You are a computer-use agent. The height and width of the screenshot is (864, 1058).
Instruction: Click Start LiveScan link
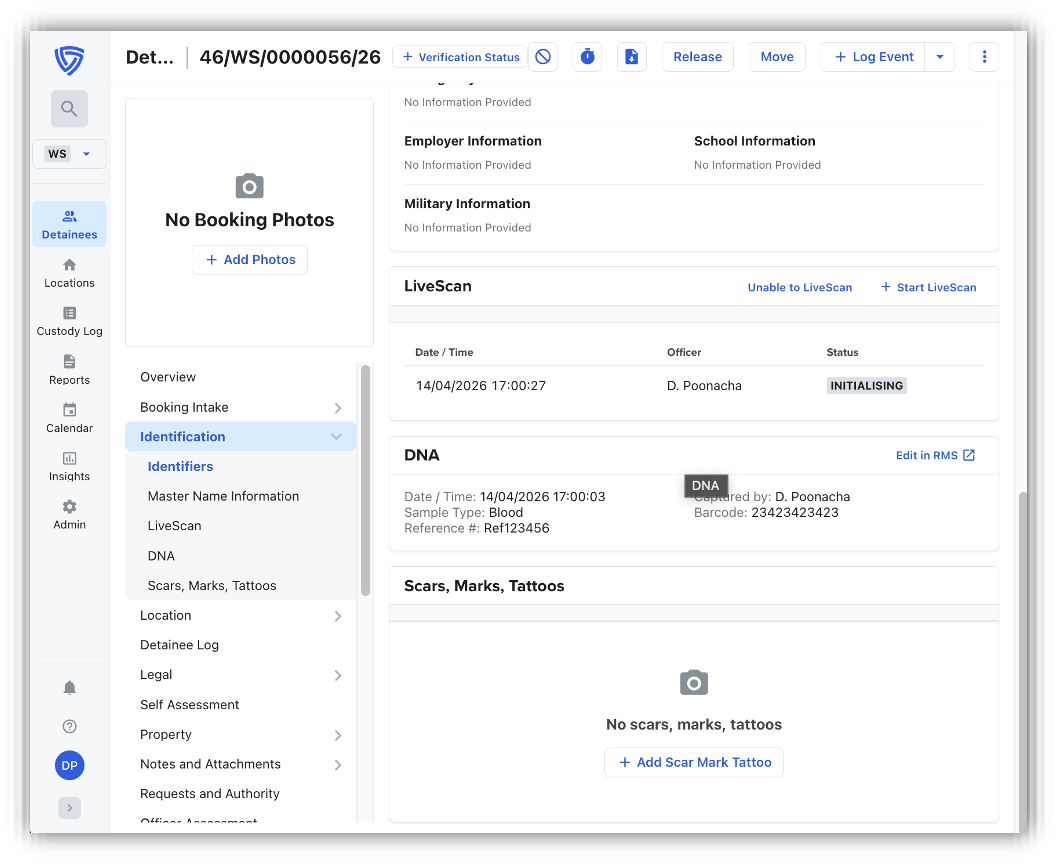tap(928, 288)
